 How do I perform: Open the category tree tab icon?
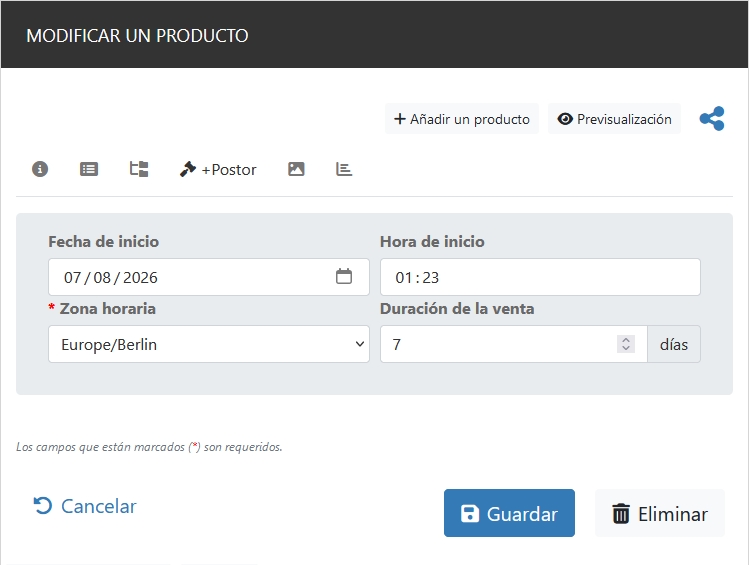139,169
